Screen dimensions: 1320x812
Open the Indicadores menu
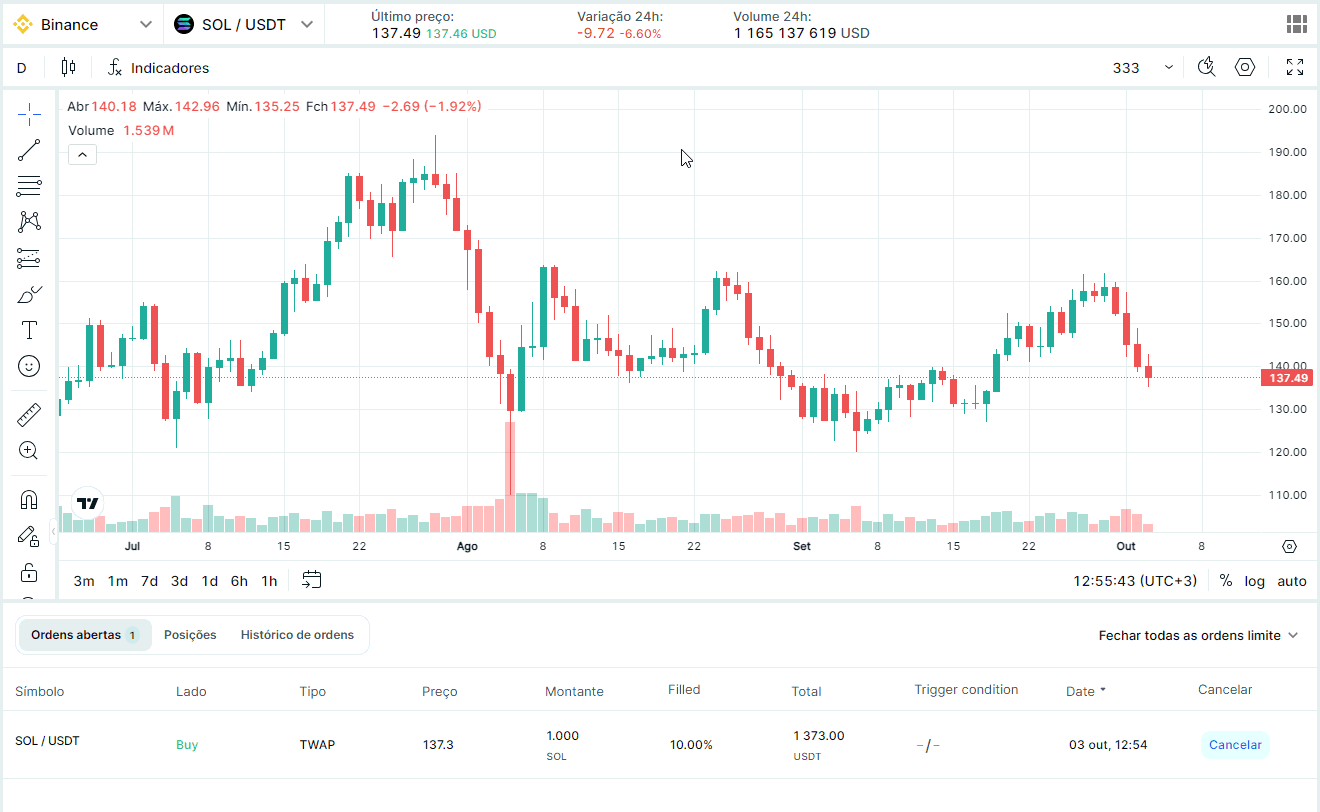(158, 68)
